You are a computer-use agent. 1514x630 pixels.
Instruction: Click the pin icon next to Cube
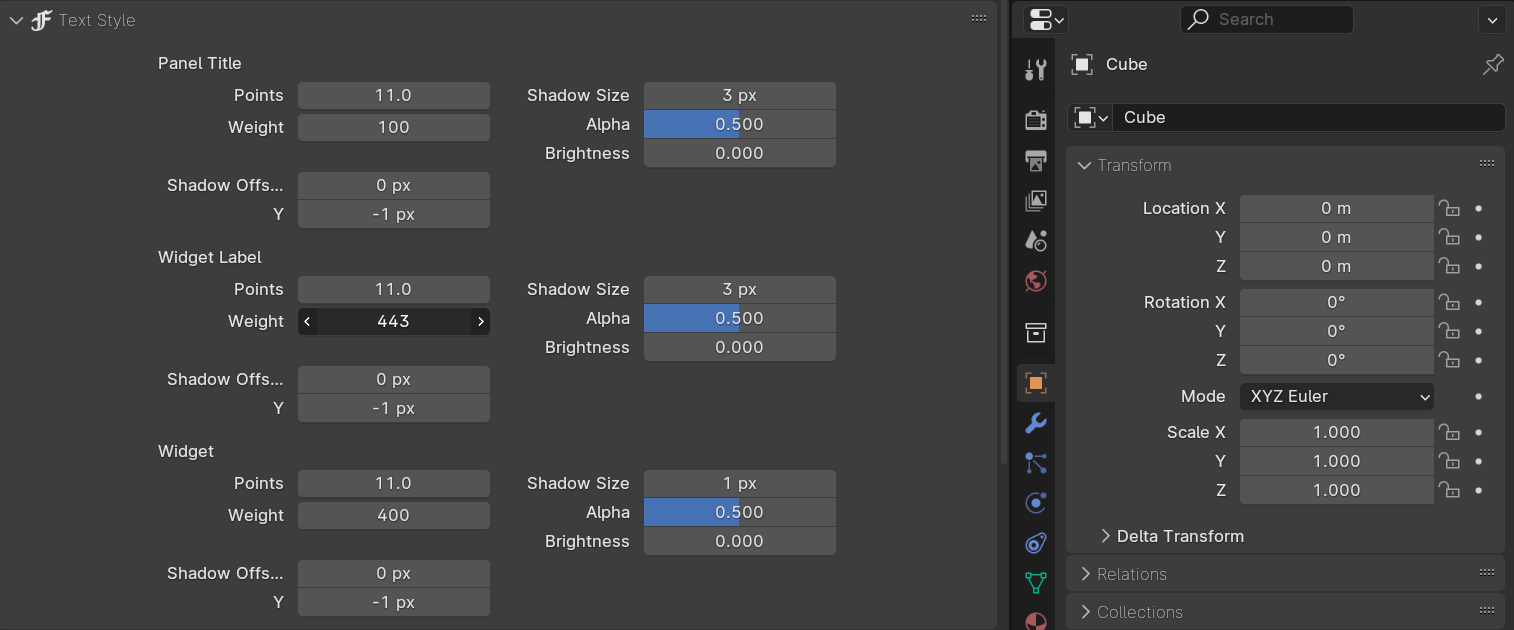click(x=1492, y=65)
